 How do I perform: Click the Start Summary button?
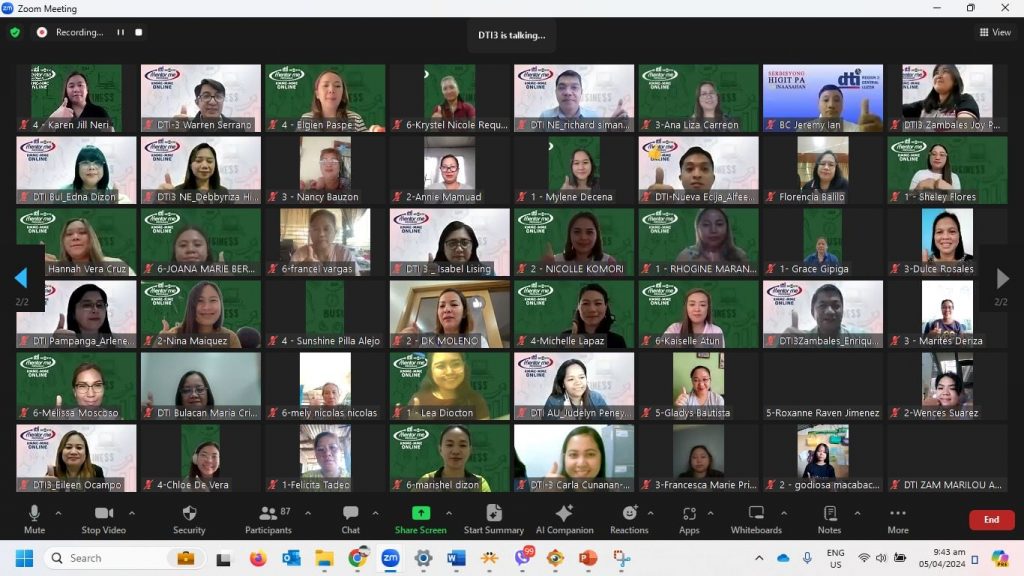coord(493,518)
